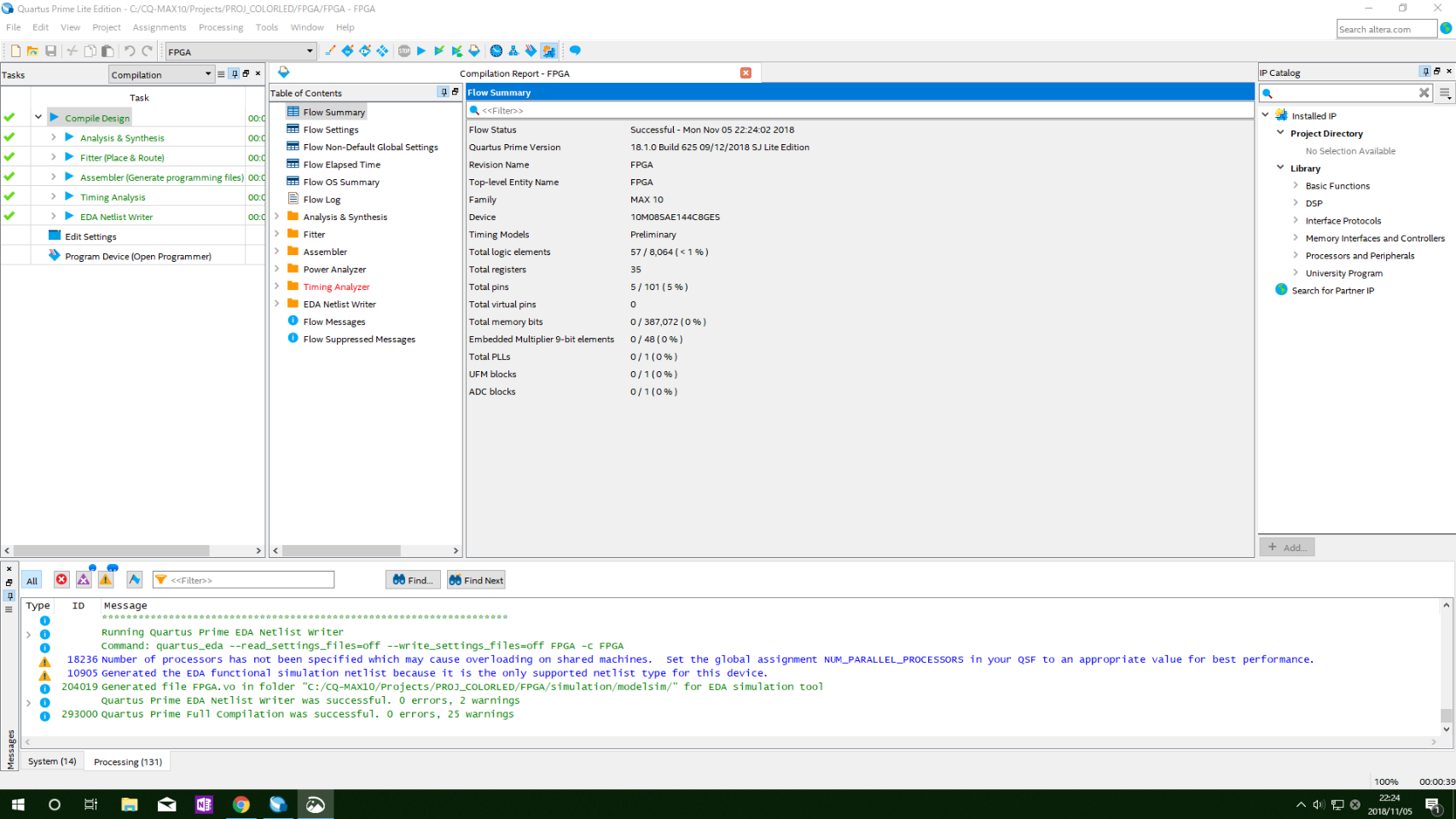The width and height of the screenshot is (1456, 819).
Task: Click Edit Settings task icon
Action: pyautogui.click(x=55, y=236)
